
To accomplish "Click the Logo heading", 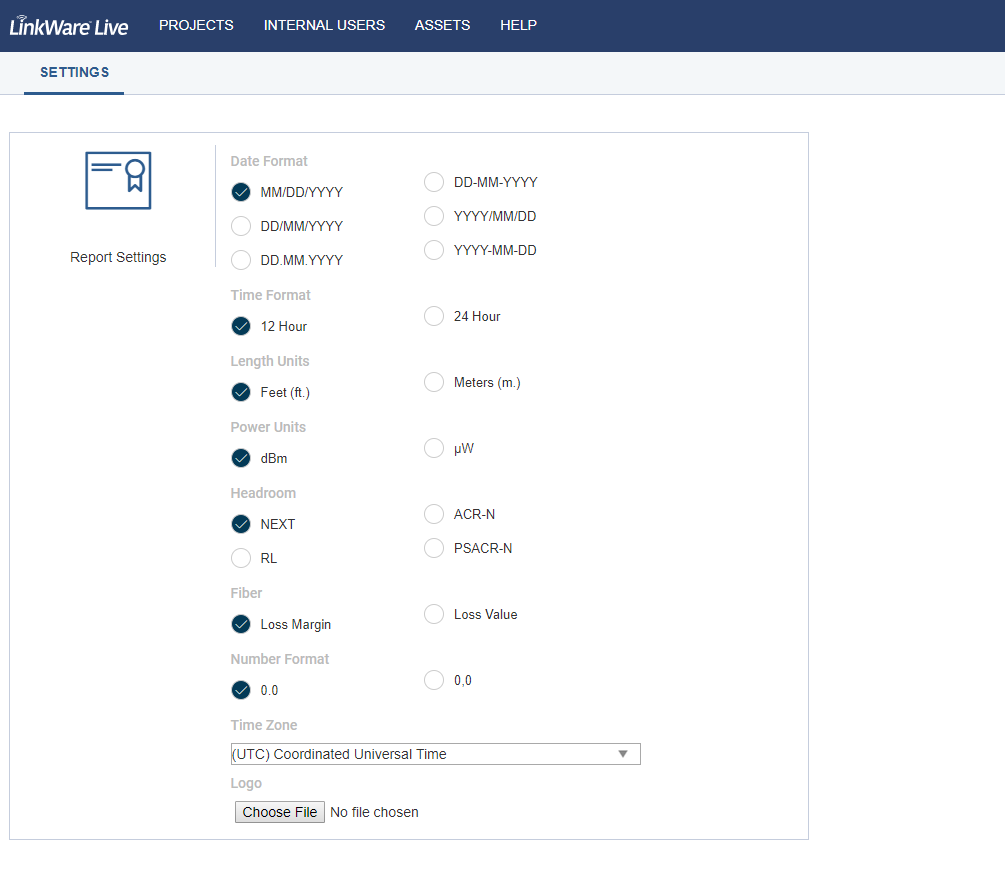I will click(x=246, y=783).
